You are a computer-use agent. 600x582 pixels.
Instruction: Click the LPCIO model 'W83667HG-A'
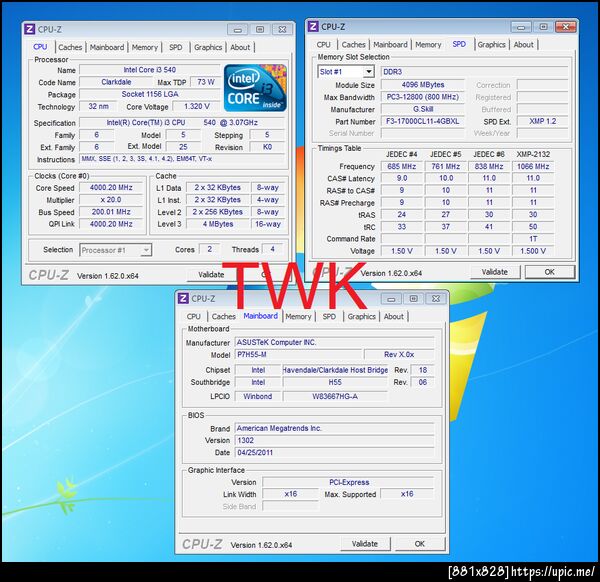click(x=335, y=396)
